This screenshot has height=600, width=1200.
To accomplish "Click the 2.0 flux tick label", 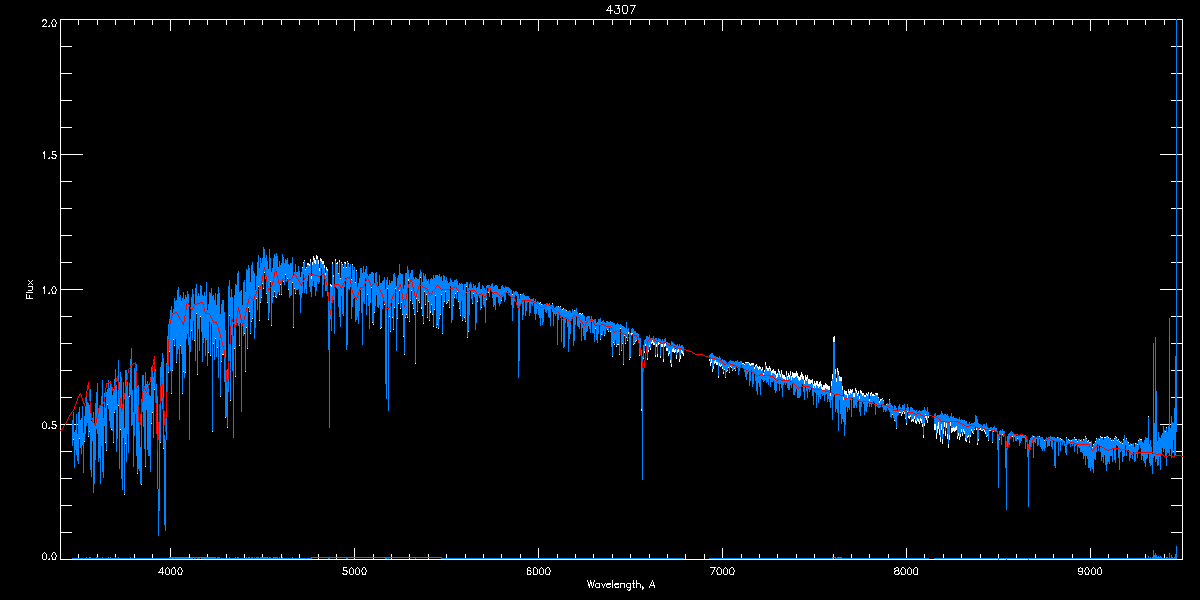I will coord(49,22).
